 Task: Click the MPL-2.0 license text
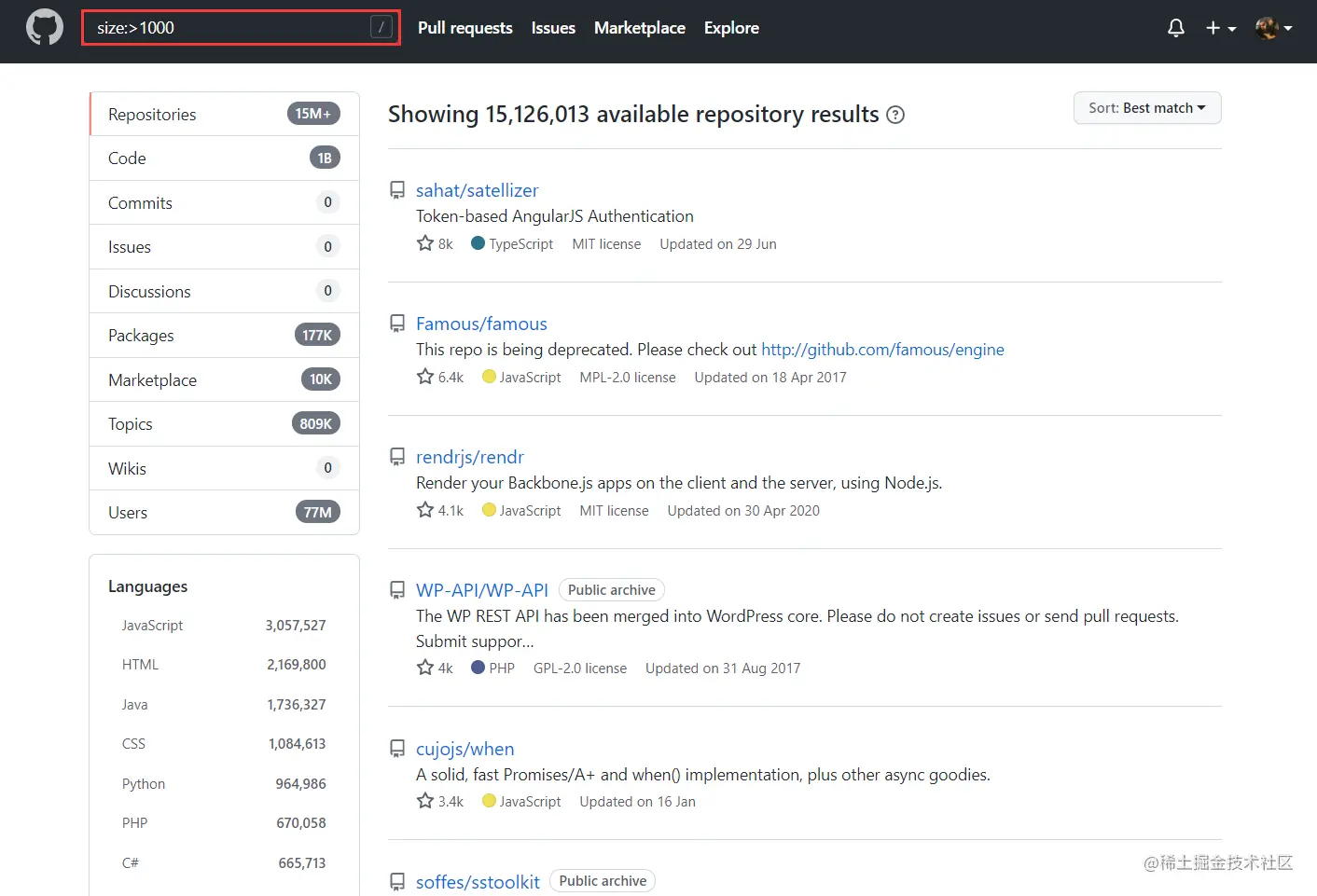(628, 378)
